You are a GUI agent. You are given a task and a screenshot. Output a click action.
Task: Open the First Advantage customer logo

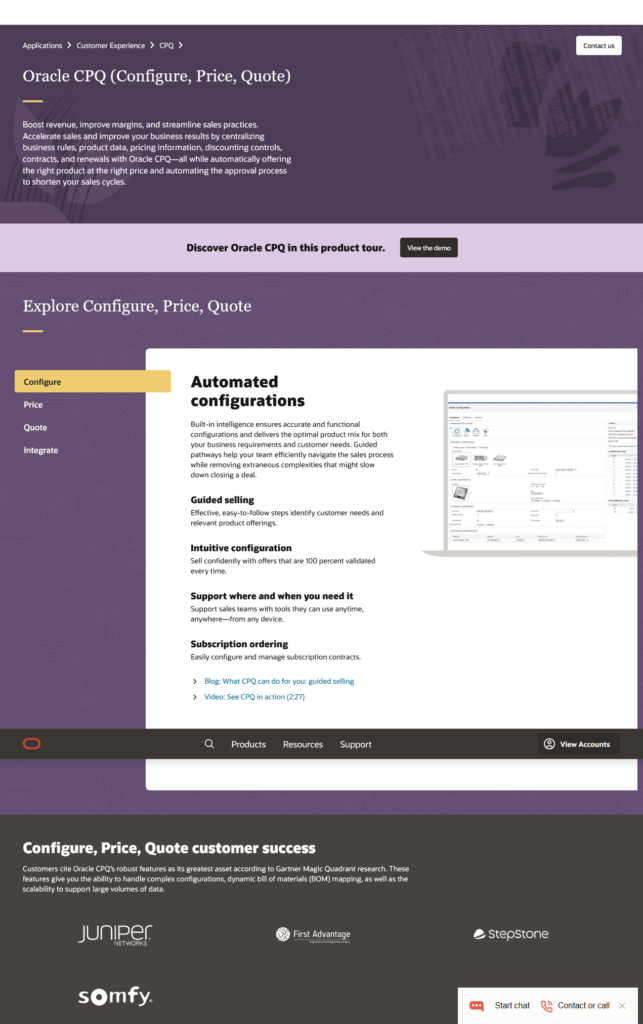313,935
